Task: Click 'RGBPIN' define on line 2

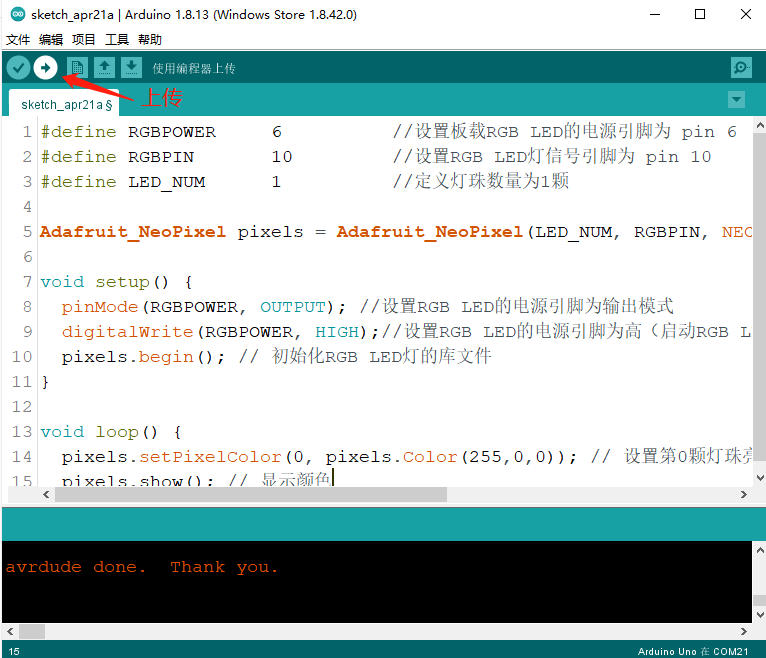Action: click(x=161, y=157)
